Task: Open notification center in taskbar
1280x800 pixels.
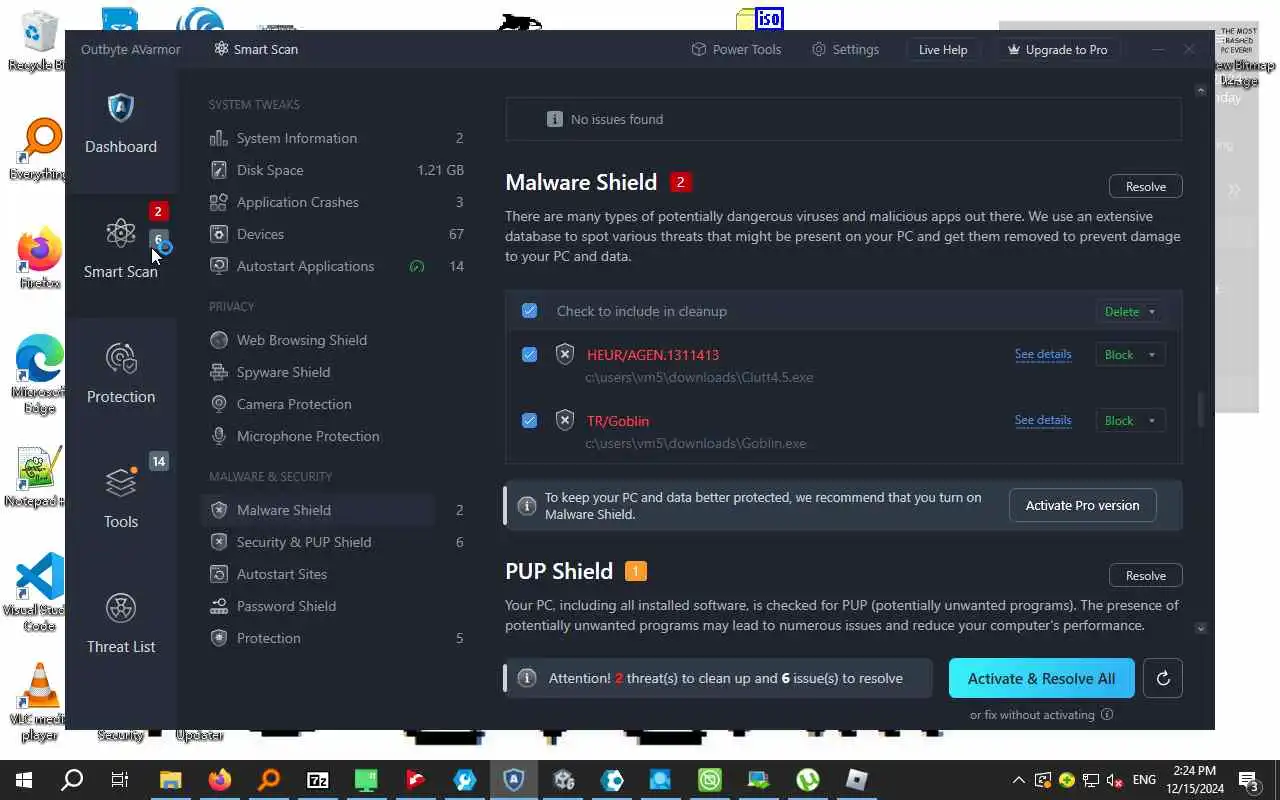Action: point(1249,780)
